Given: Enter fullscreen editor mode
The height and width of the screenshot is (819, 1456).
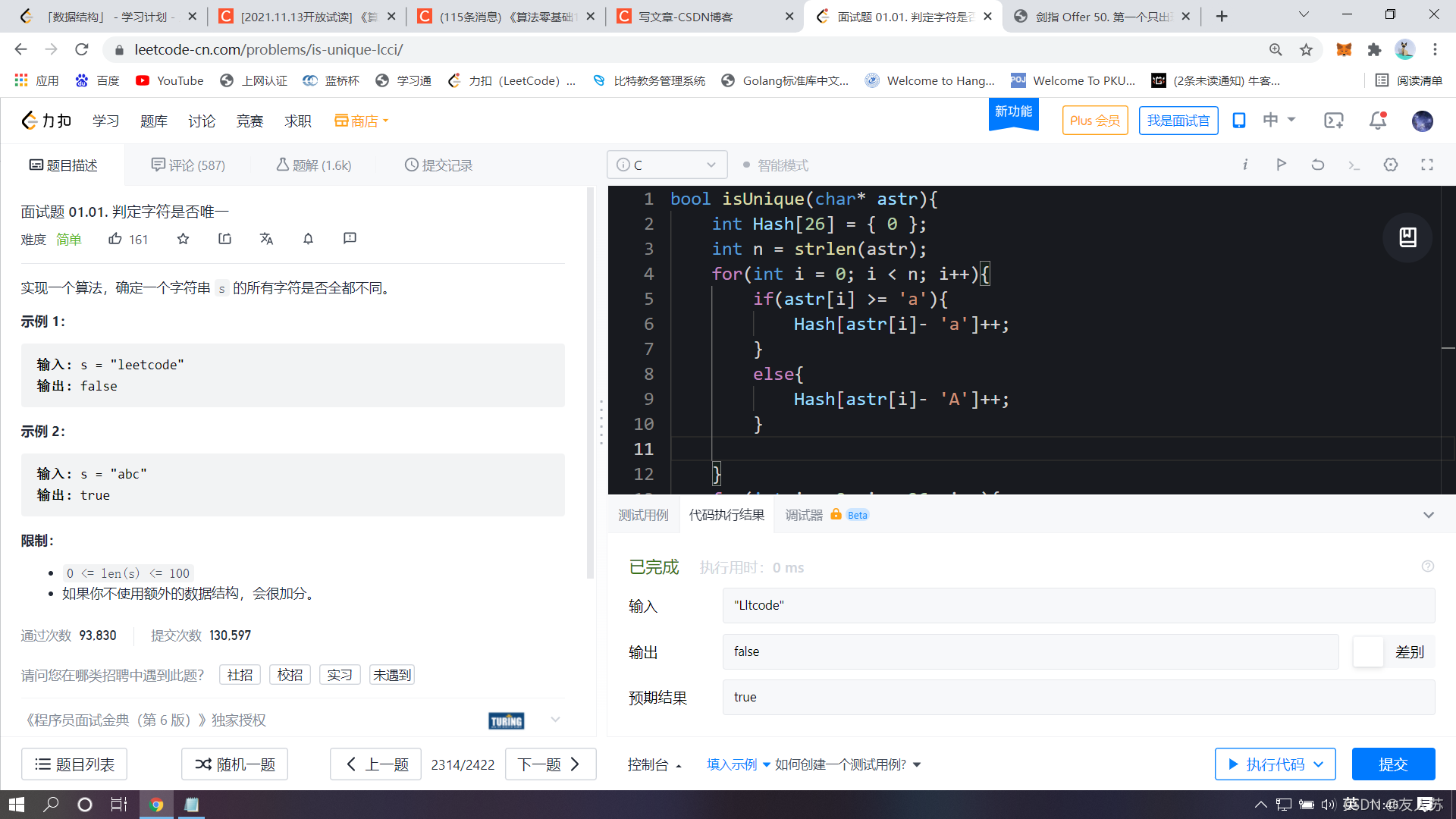Looking at the screenshot, I should point(1427,165).
